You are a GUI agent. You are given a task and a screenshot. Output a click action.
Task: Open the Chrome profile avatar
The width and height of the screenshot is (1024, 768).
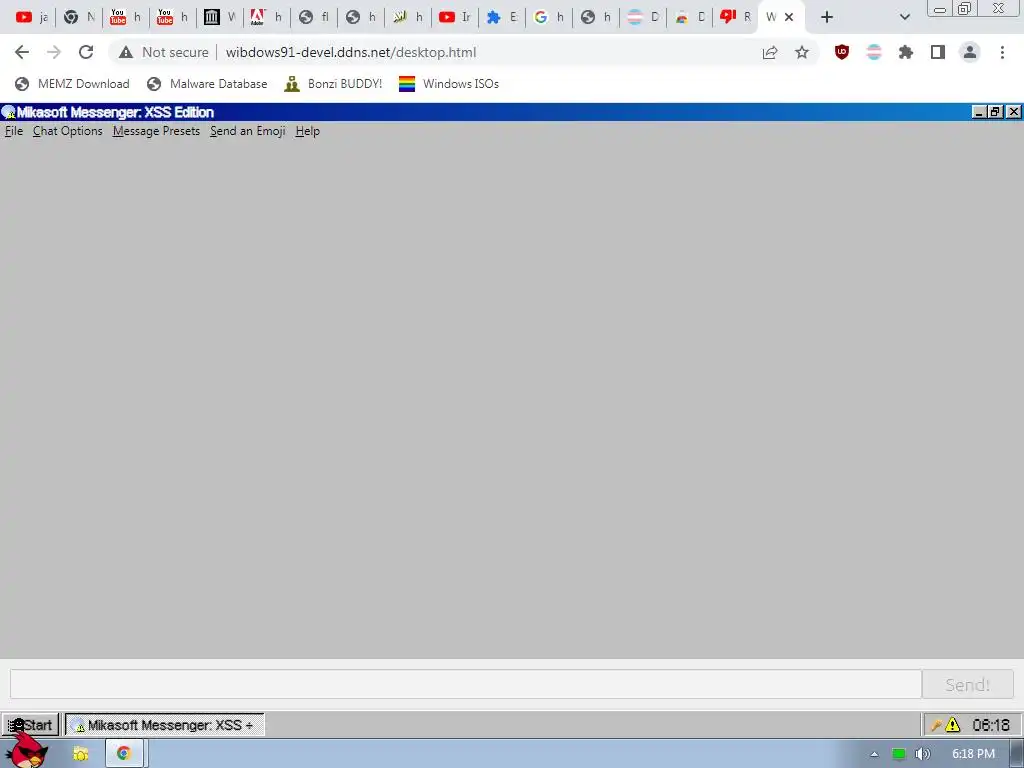(970, 52)
